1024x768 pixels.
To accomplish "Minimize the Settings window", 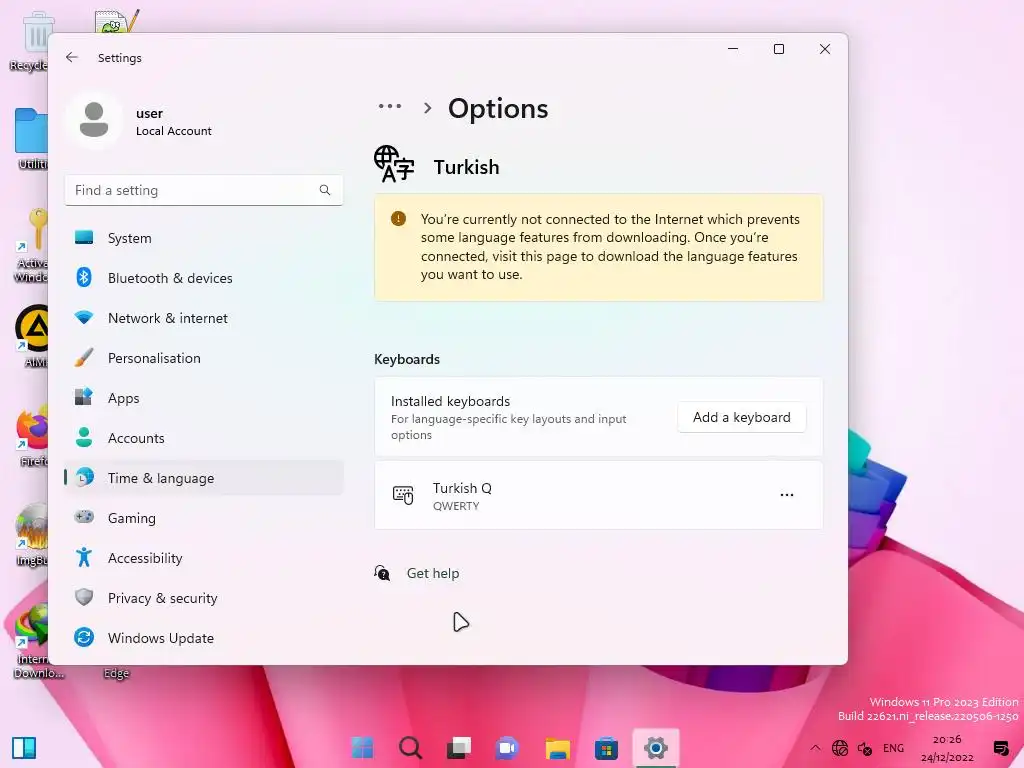I will [x=733, y=49].
